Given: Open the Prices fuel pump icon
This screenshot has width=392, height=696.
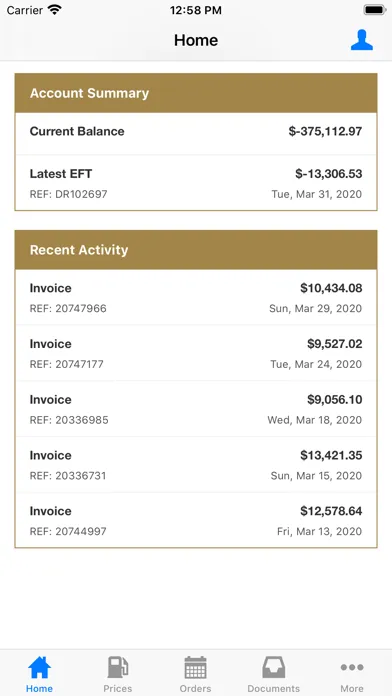Looking at the screenshot, I should 118,668.
